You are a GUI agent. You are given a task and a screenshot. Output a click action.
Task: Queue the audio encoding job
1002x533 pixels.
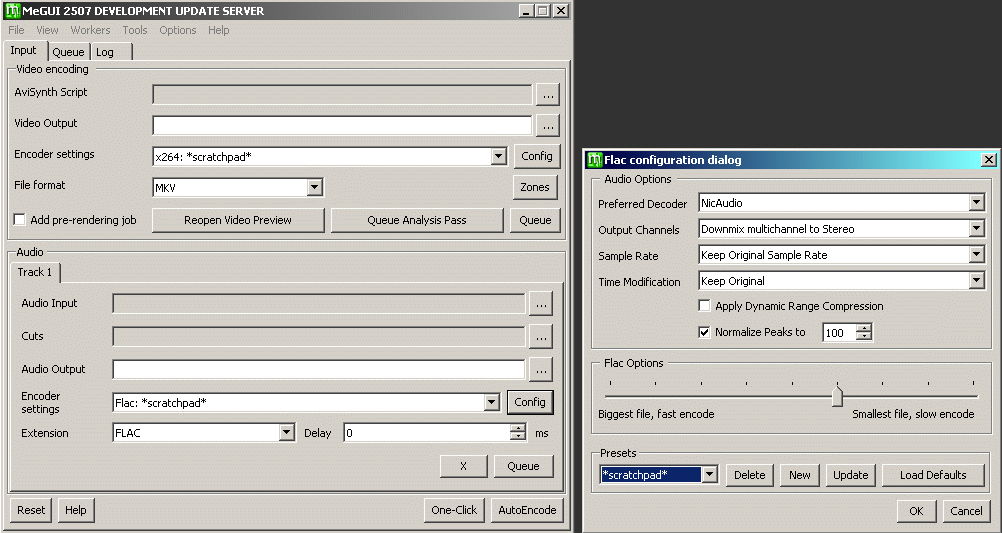point(523,466)
